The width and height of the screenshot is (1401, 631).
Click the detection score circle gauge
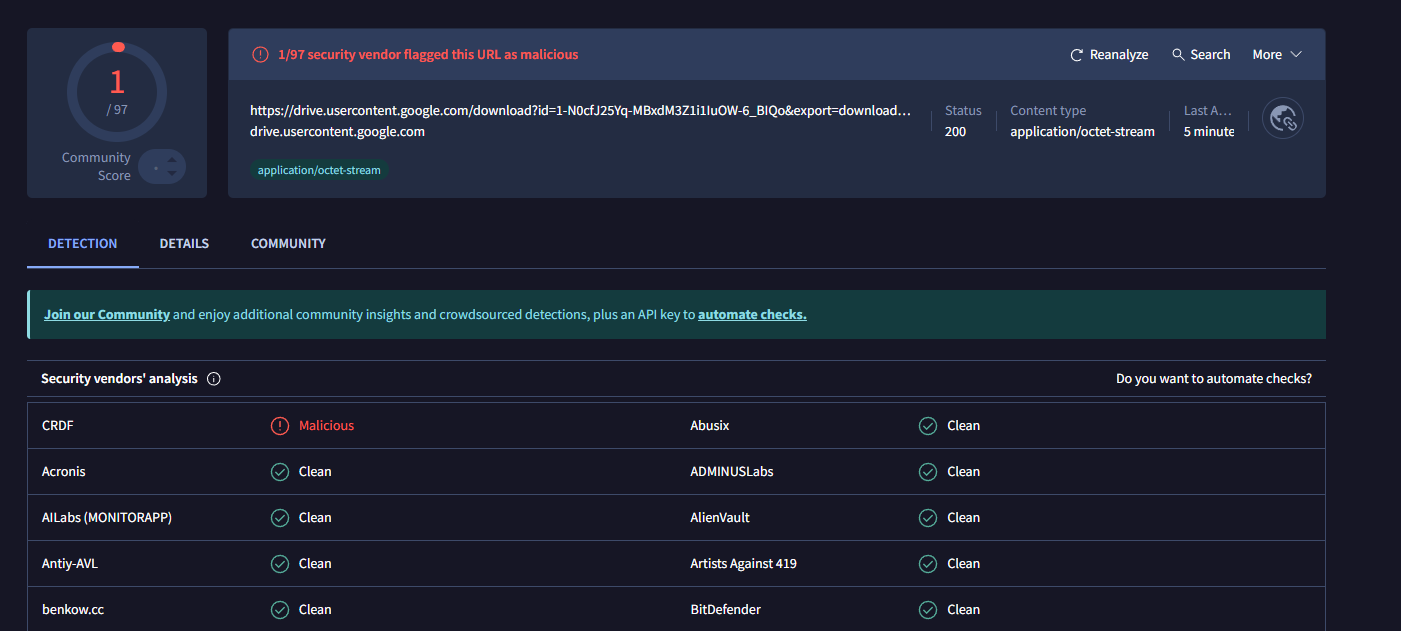tap(117, 92)
